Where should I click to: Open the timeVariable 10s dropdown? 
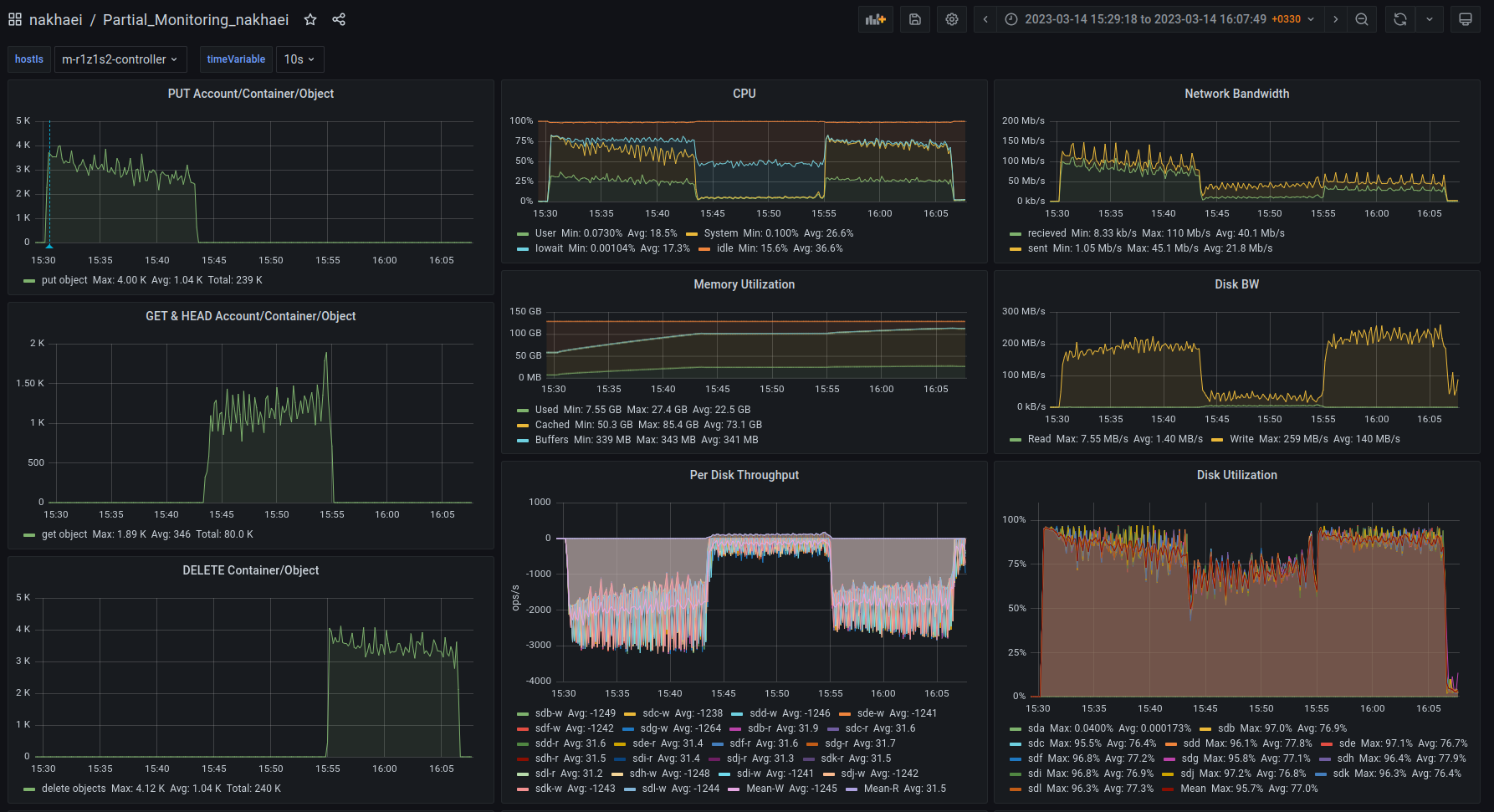[x=299, y=59]
